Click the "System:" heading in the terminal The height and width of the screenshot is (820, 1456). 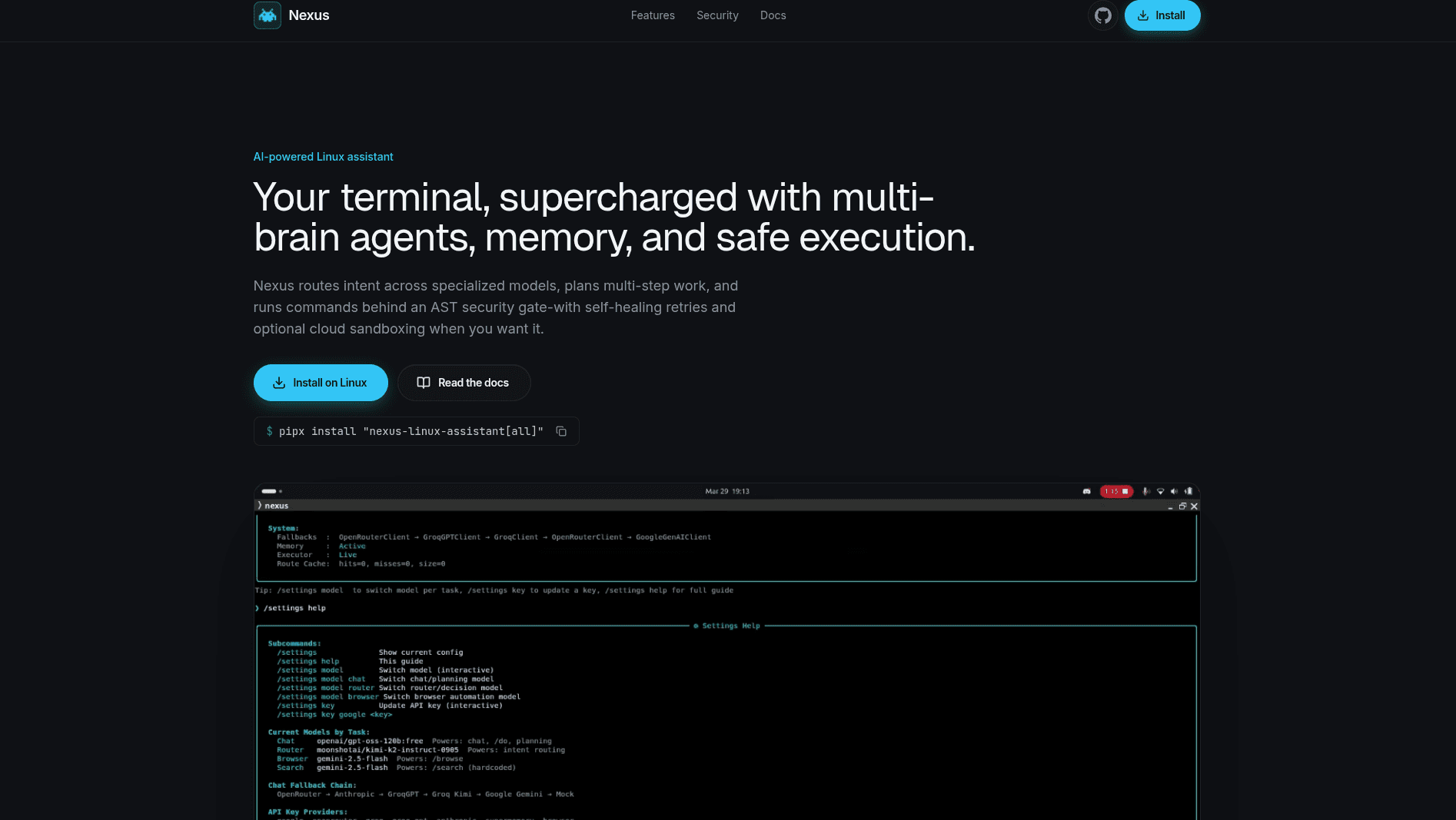[283, 528]
